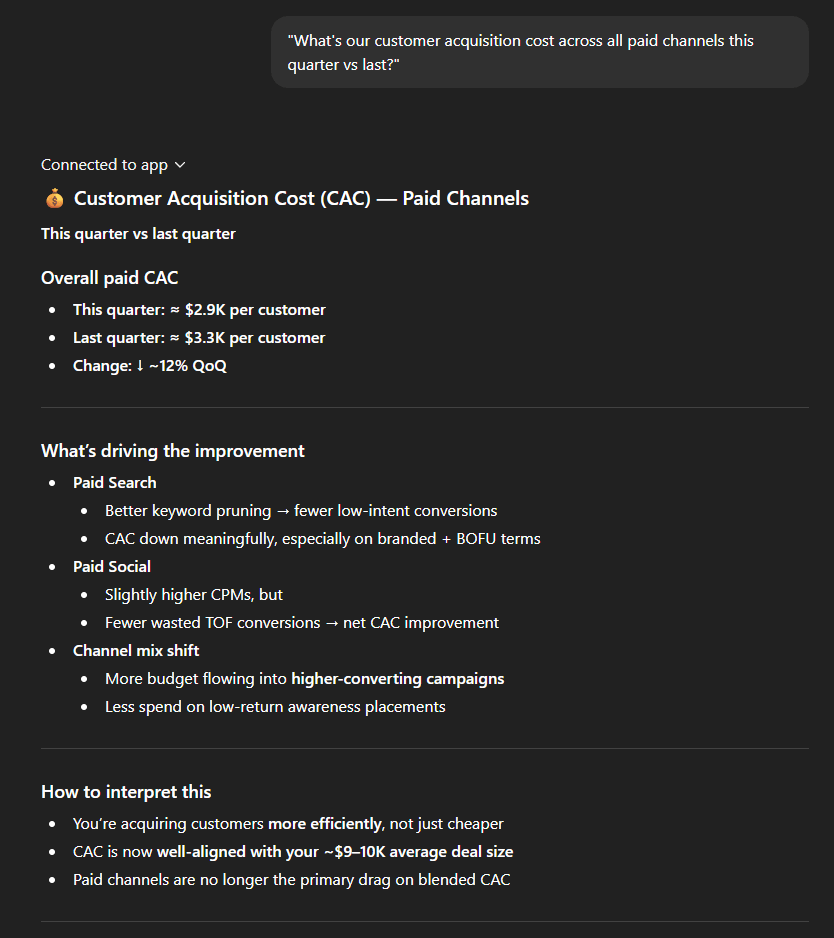Select the 'How to interpret this' heading
The height and width of the screenshot is (938, 834).
click(126, 791)
